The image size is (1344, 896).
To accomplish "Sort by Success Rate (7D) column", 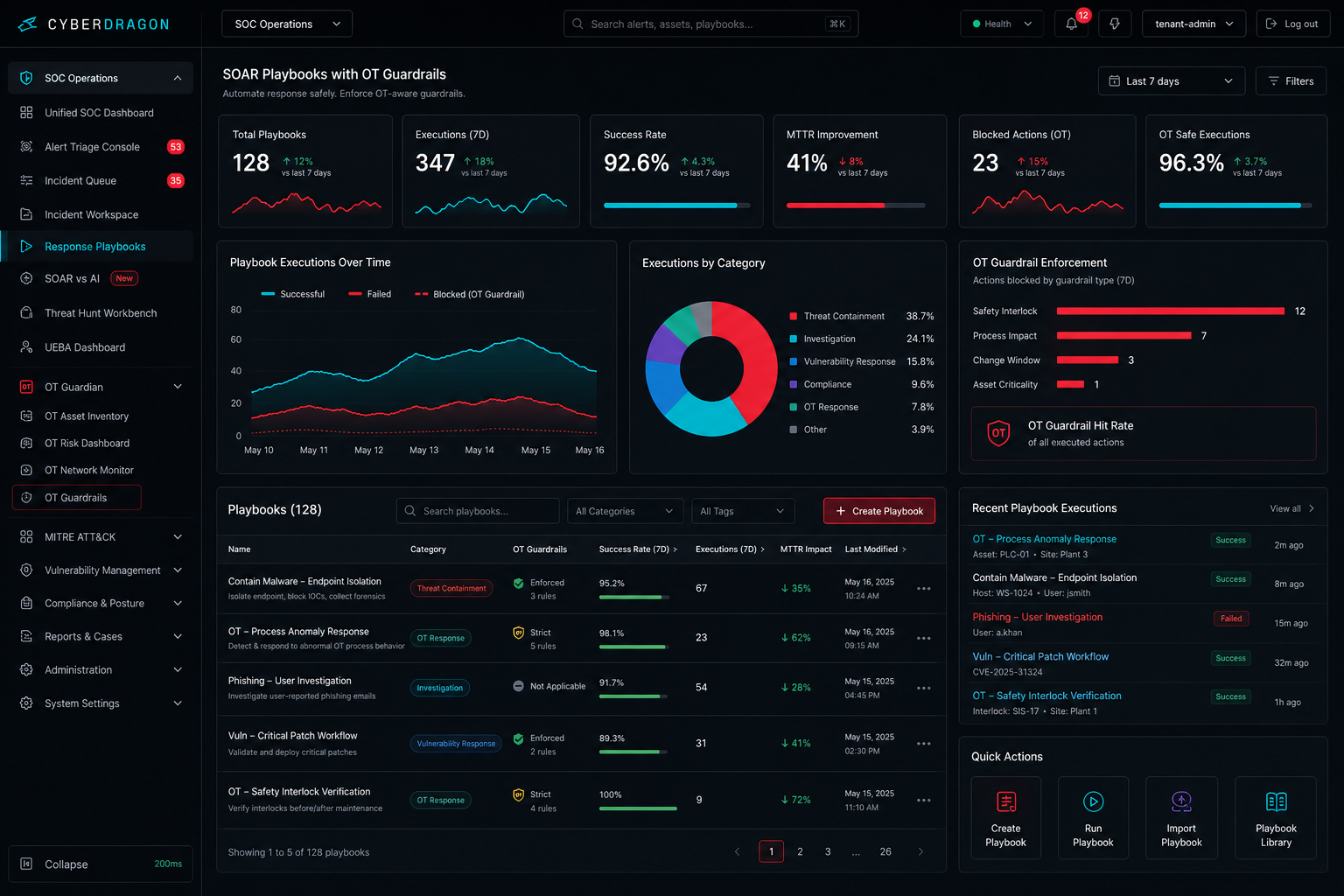I will (638, 549).
